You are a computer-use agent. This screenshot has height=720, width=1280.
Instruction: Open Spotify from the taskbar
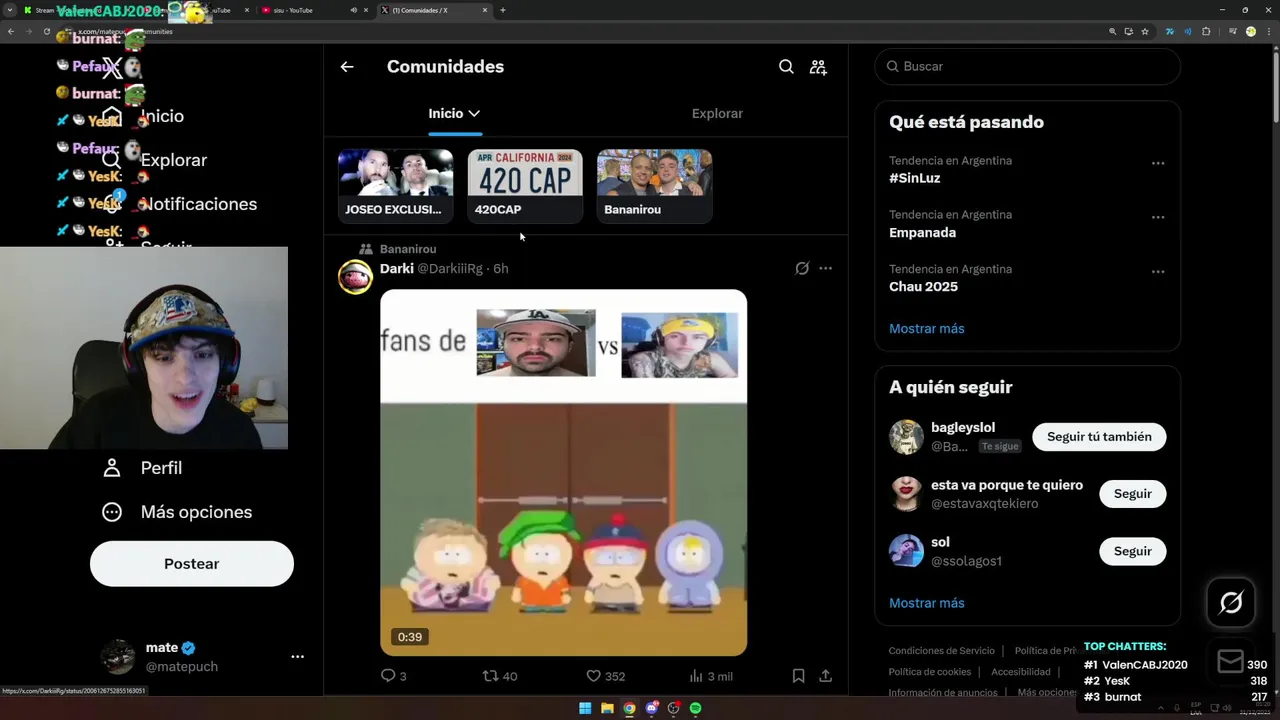coord(696,708)
